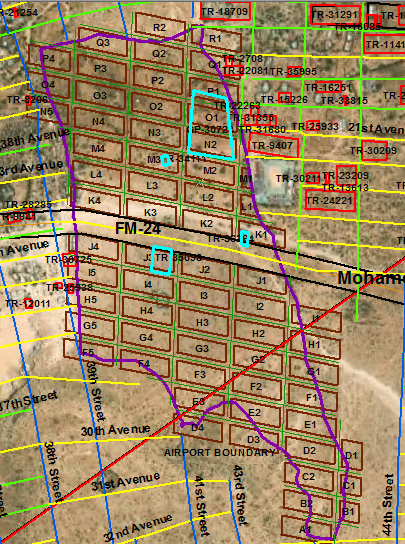This screenshot has width=405, height=544.
Task: Select grid block G4
Action: point(146,337)
